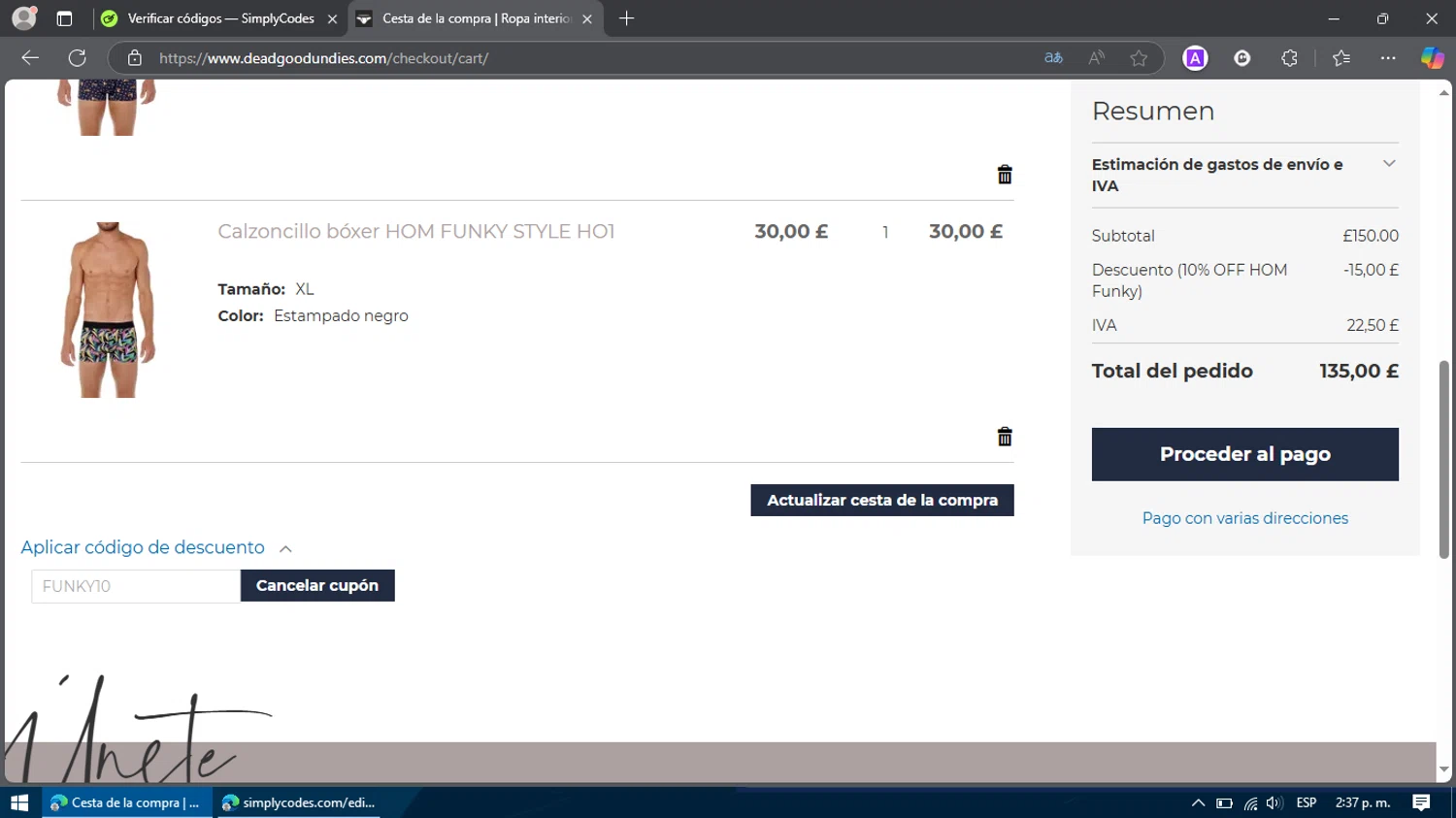1456x818 pixels.
Task: Expand Estimación de gastos de envío e IVA
Action: (x=1244, y=175)
